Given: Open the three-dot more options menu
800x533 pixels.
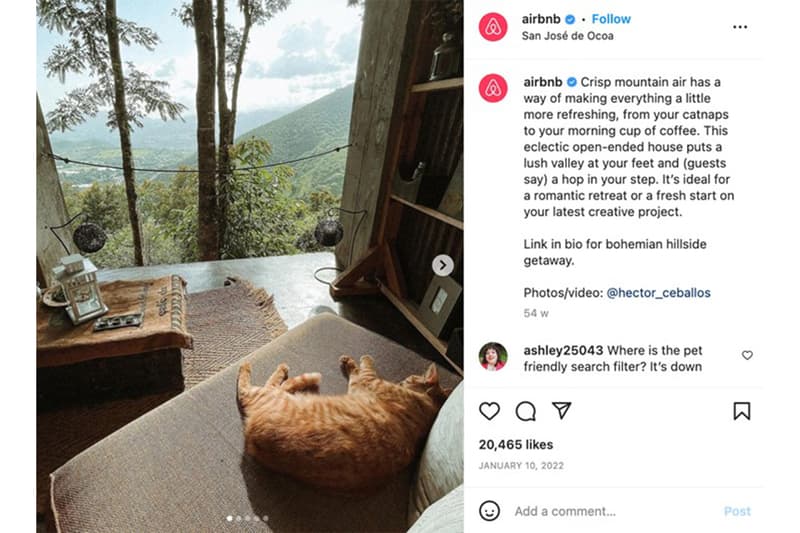Looking at the screenshot, I should point(740,27).
